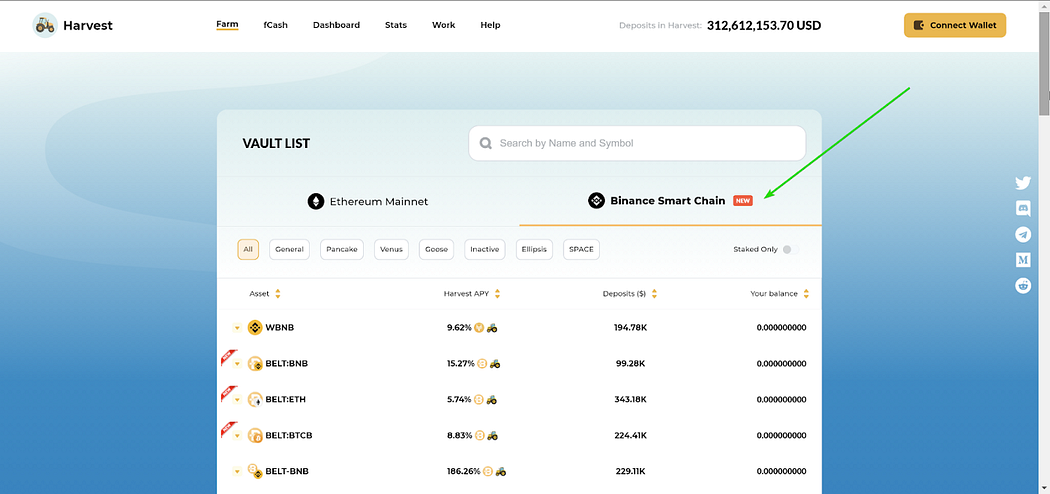Select the Goose filter chip
The image size is (1050, 494).
click(436, 249)
